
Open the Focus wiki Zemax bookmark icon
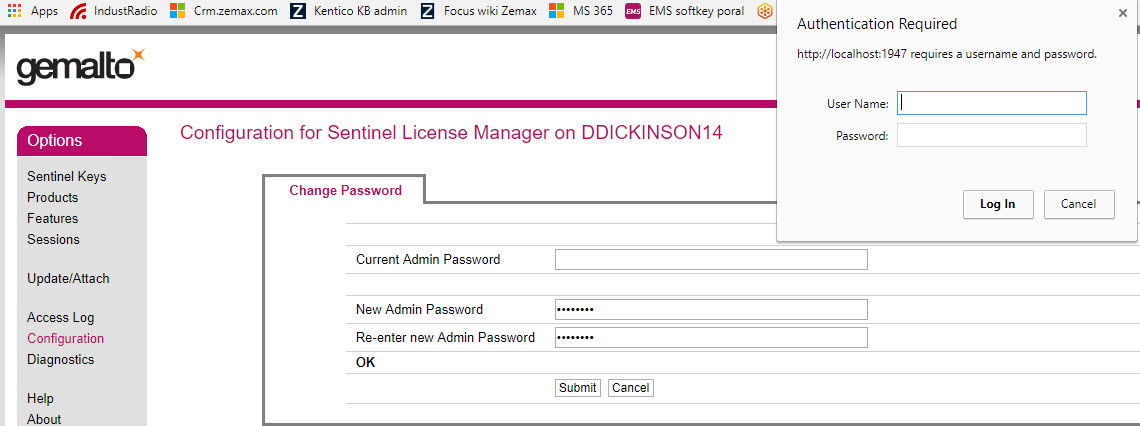428,11
